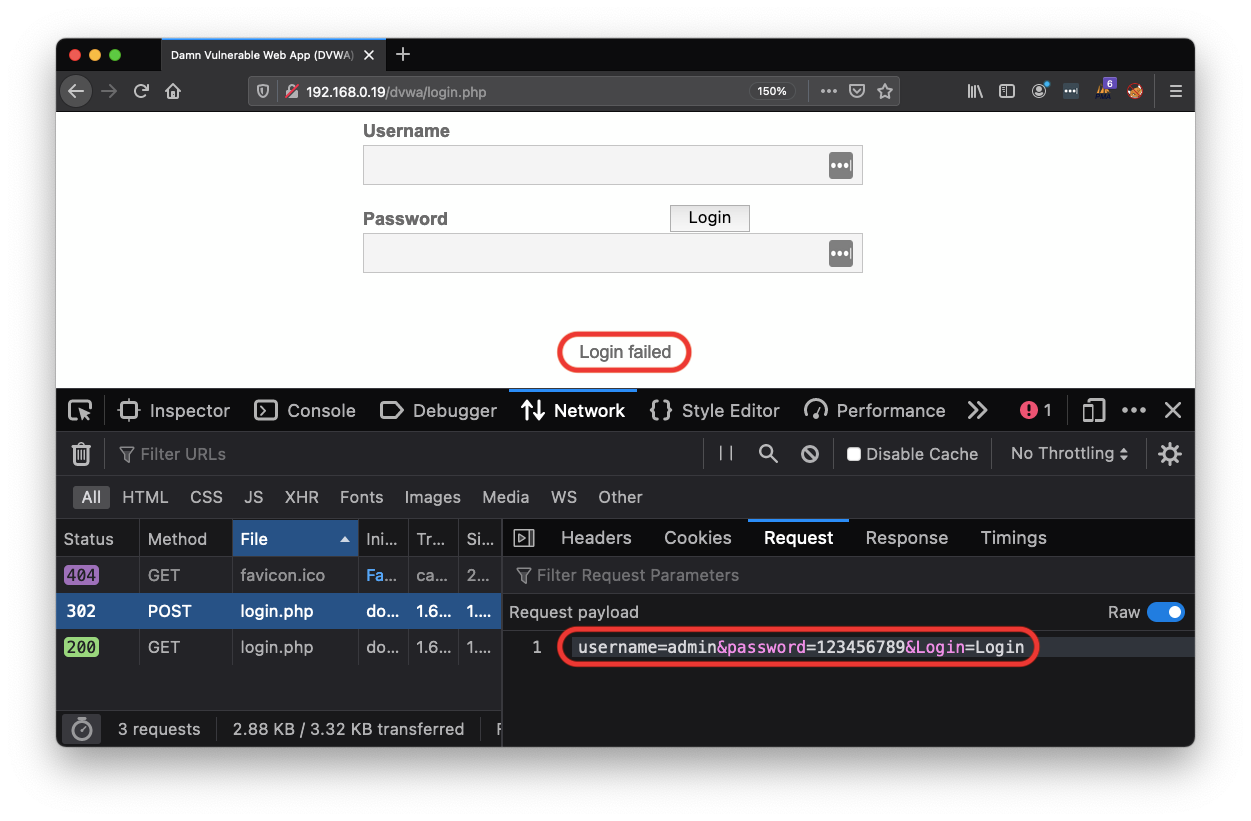The height and width of the screenshot is (821, 1251).
Task: Toggle the request details pane icon
Action: coord(523,538)
